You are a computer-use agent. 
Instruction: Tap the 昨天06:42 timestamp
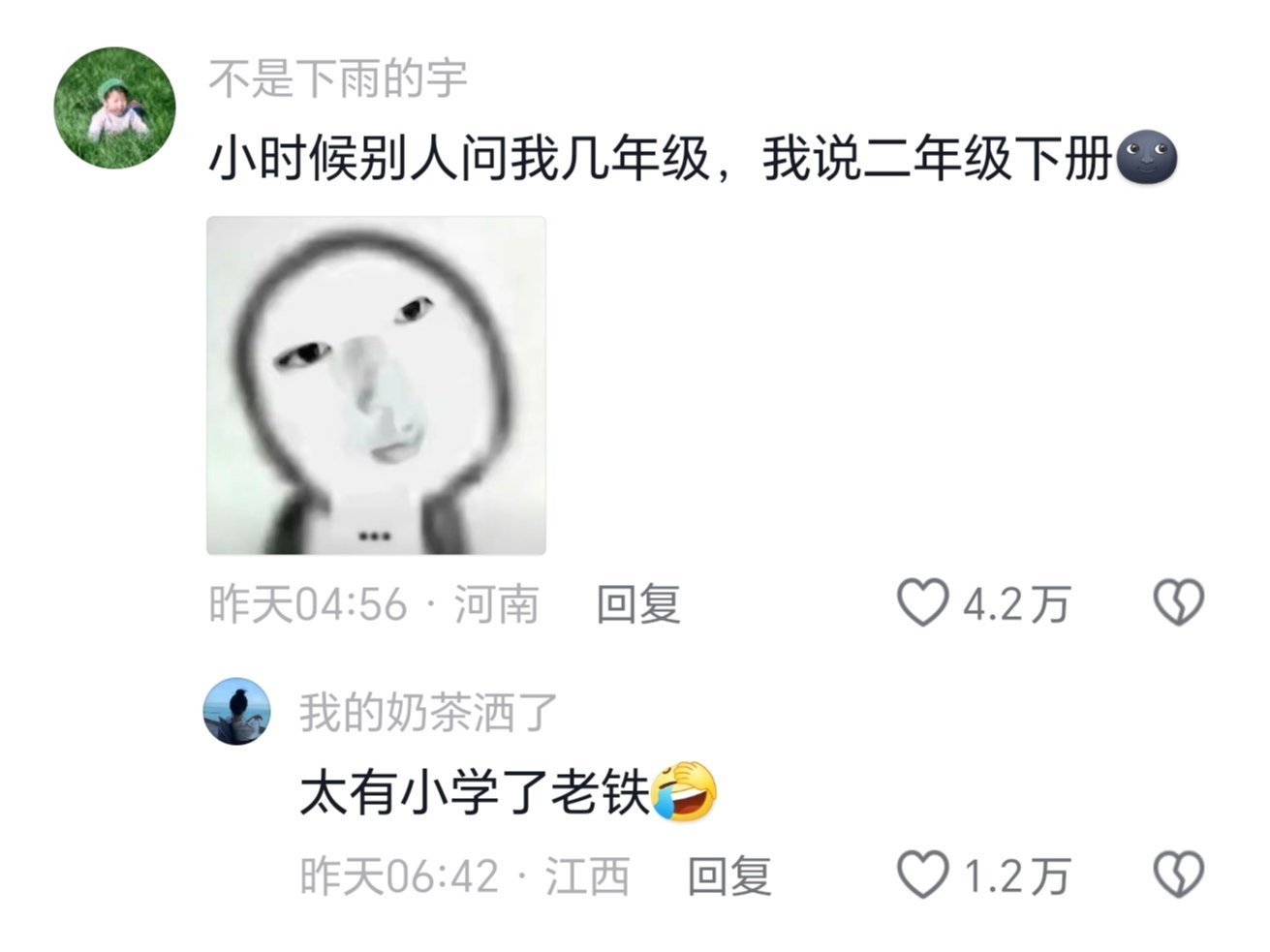pyautogui.click(x=399, y=876)
